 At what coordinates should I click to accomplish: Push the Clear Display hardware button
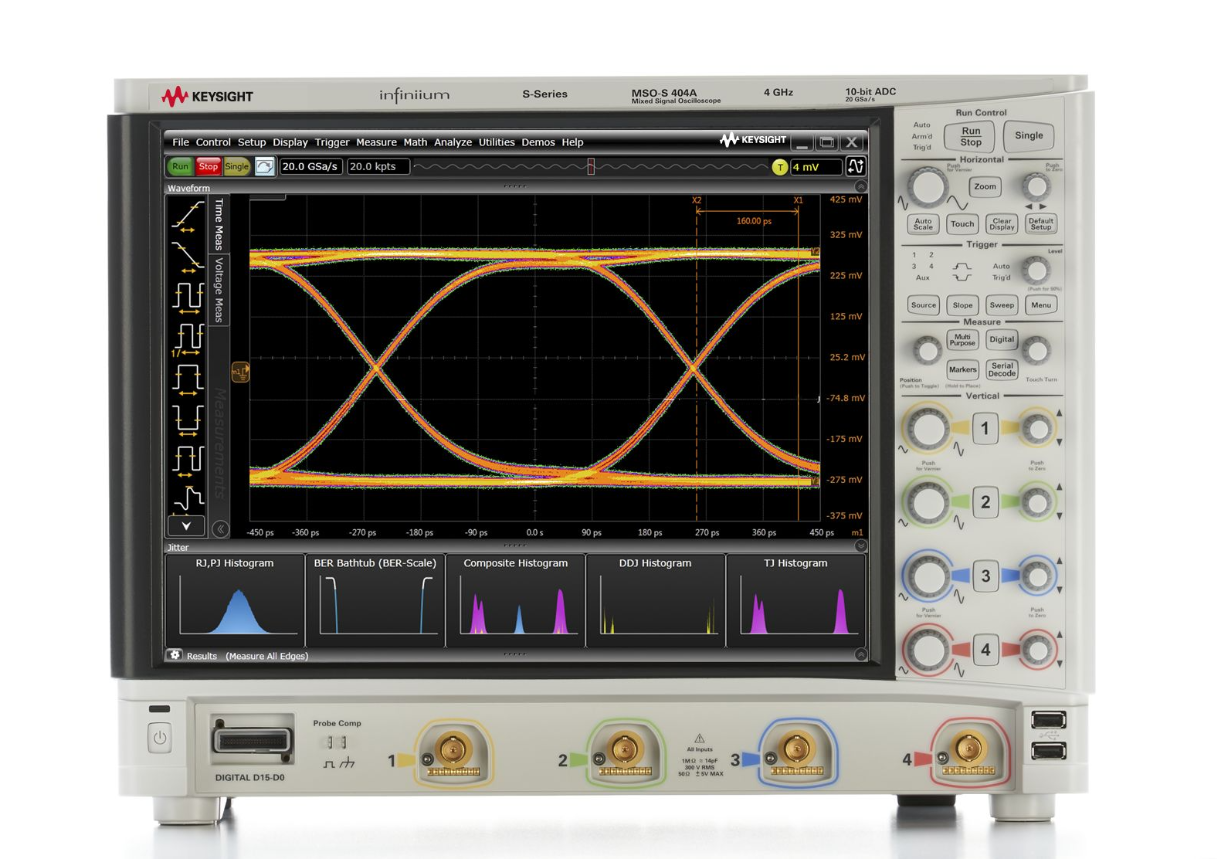pyautogui.click(x=1001, y=224)
